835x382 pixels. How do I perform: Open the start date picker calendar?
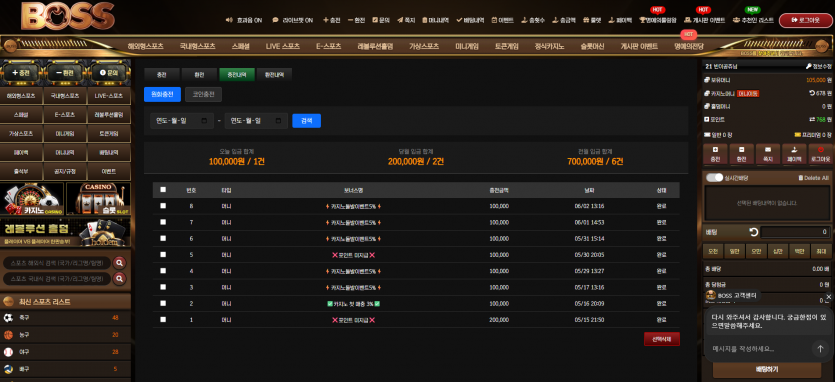pos(204,121)
